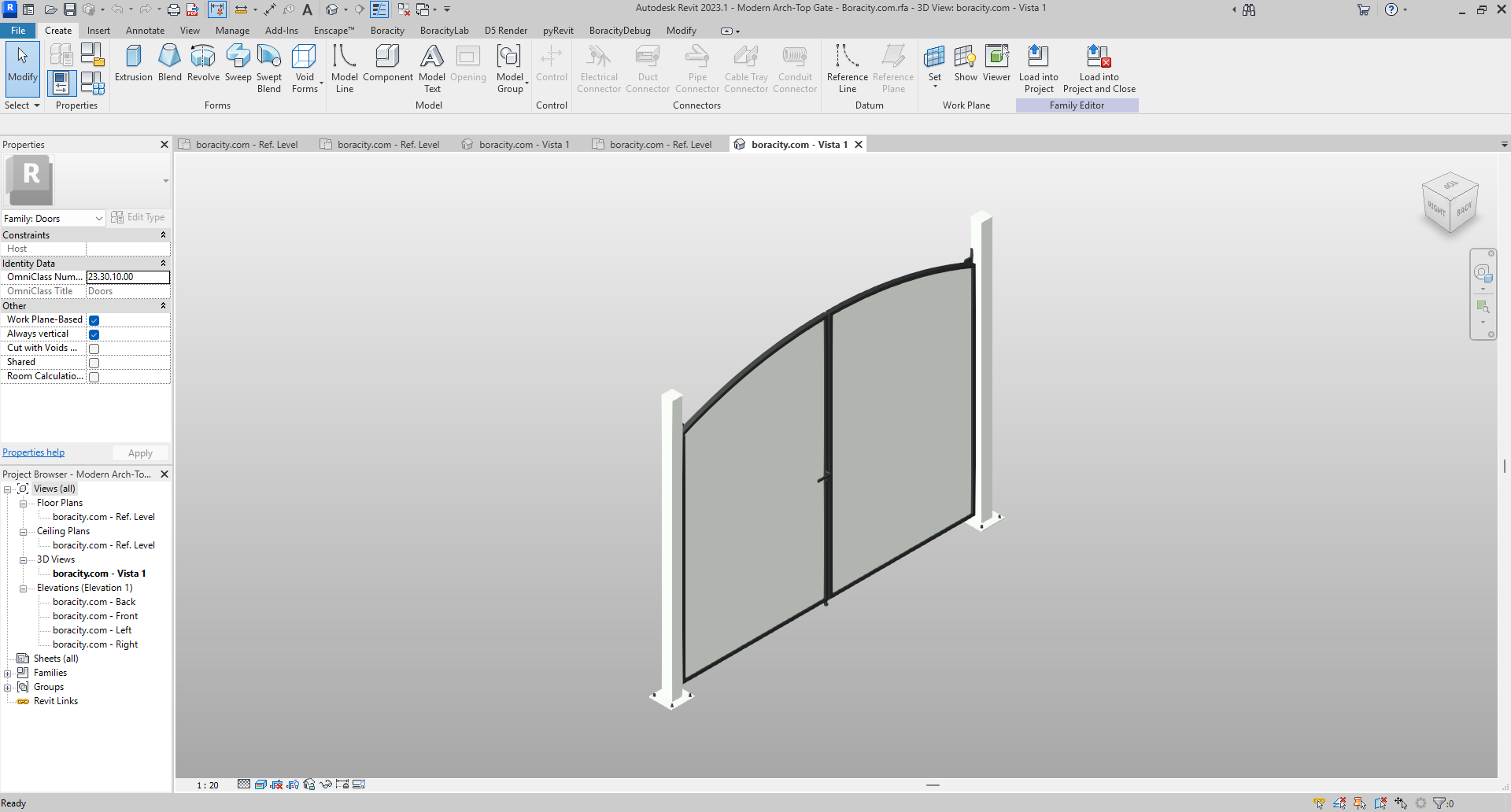The image size is (1511, 812).
Task: Select the Extrusion tool
Action: click(134, 63)
